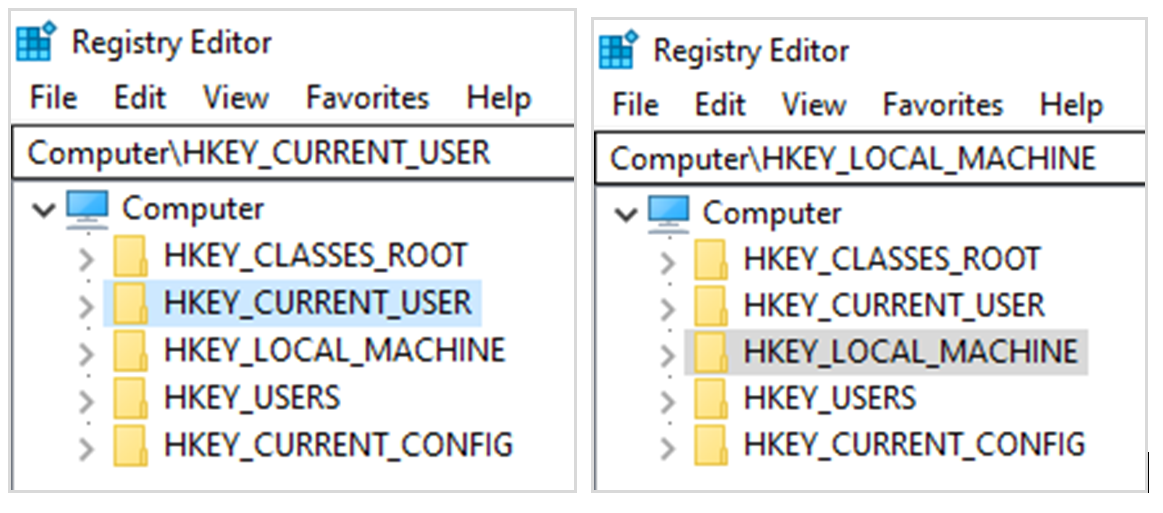Viewport: 1163px width, 513px height.
Task: Select HKEY_LOCAL_MACHINE key label in left window
Action: pos(334,350)
